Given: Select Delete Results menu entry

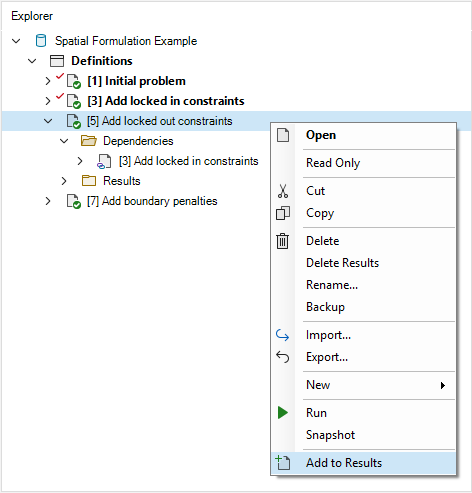Looking at the screenshot, I should (x=342, y=263).
